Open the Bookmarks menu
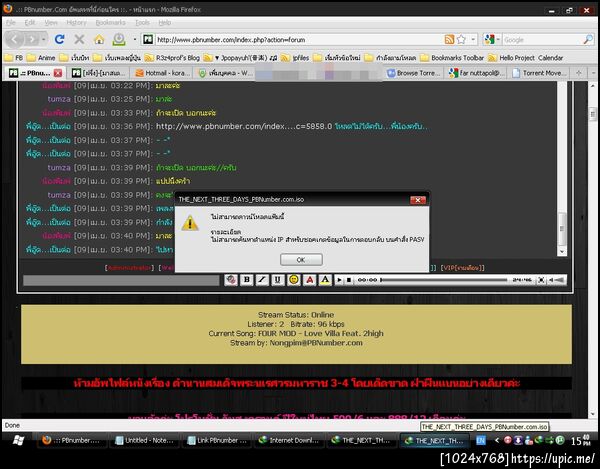 [110, 23]
